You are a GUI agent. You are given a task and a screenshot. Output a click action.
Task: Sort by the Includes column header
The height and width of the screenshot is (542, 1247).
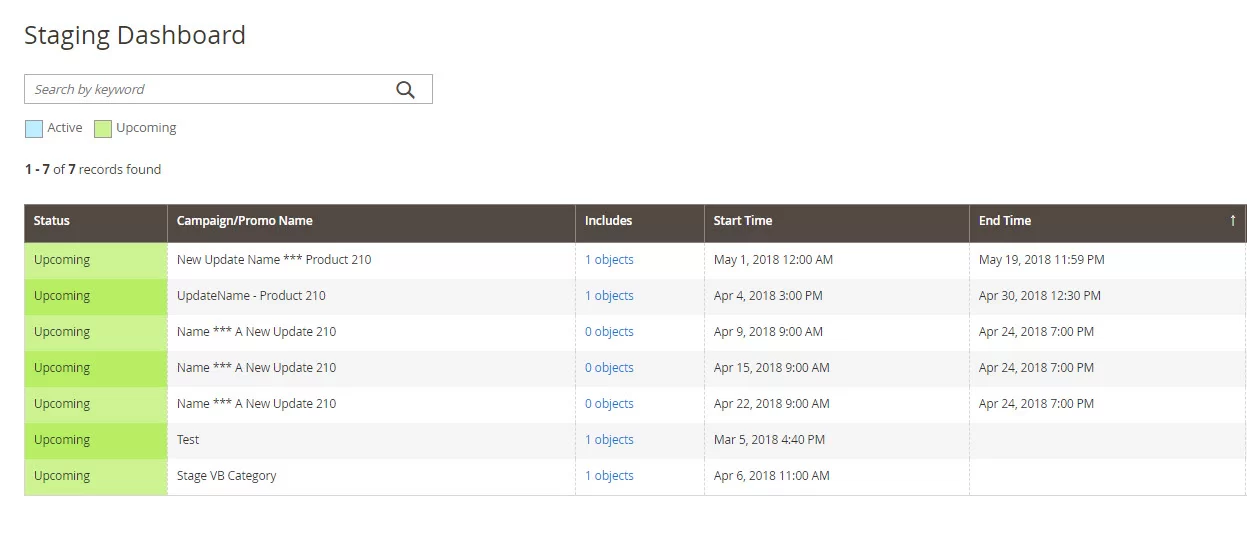click(640, 223)
